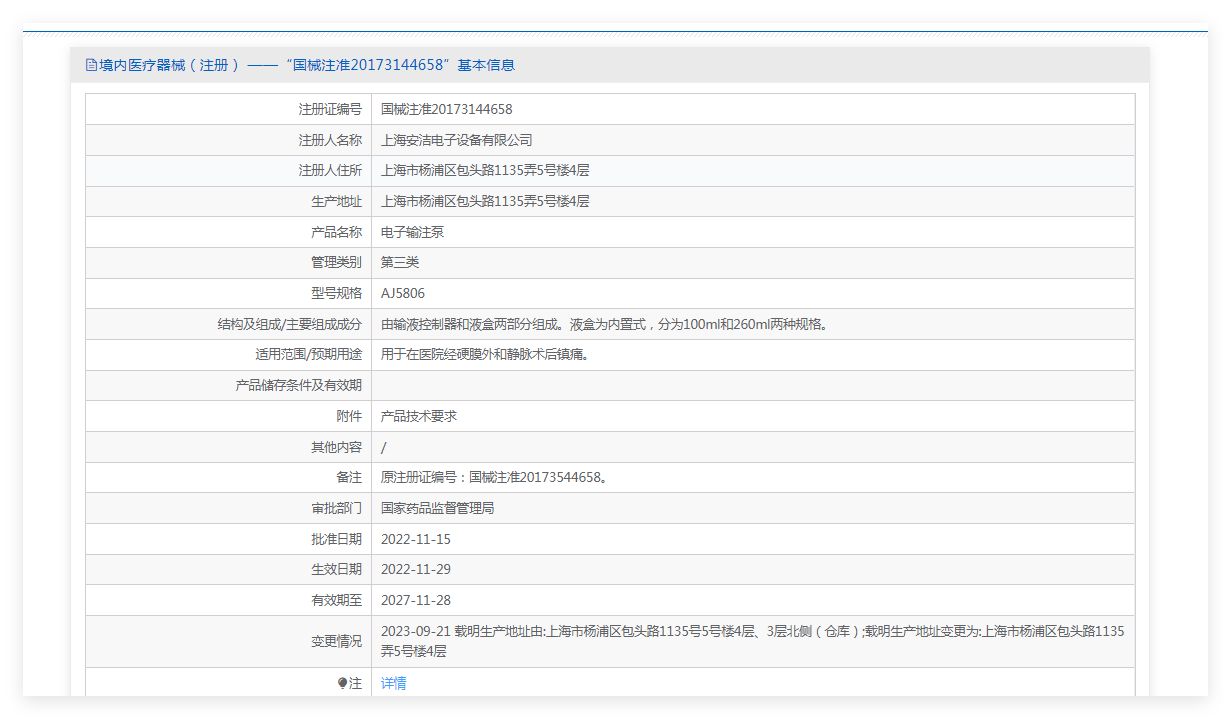This screenshot has height=719, width=1231.
Task: Click the 产品名称 label
Action: pyautogui.click(x=337, y=232)
